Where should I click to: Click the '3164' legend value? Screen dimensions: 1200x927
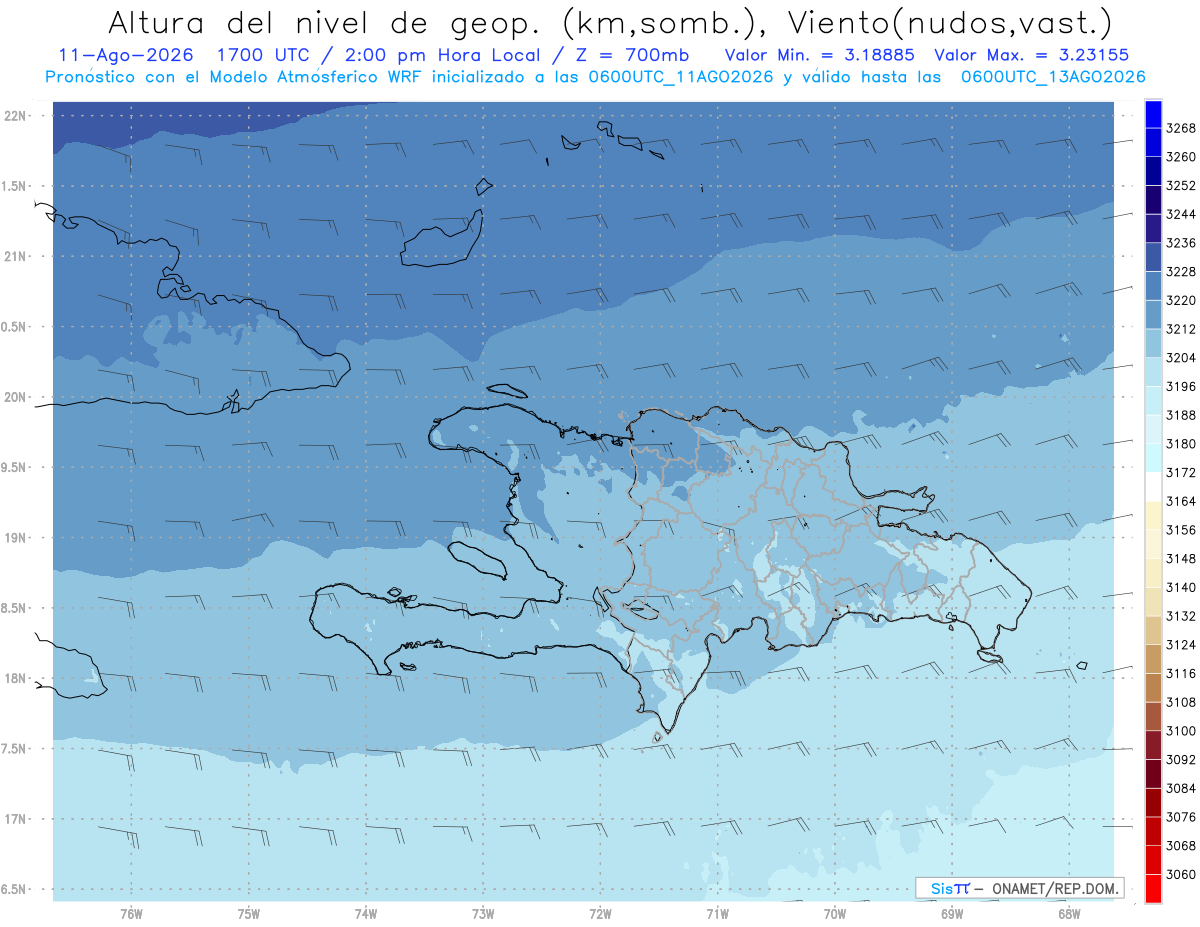1181,501
